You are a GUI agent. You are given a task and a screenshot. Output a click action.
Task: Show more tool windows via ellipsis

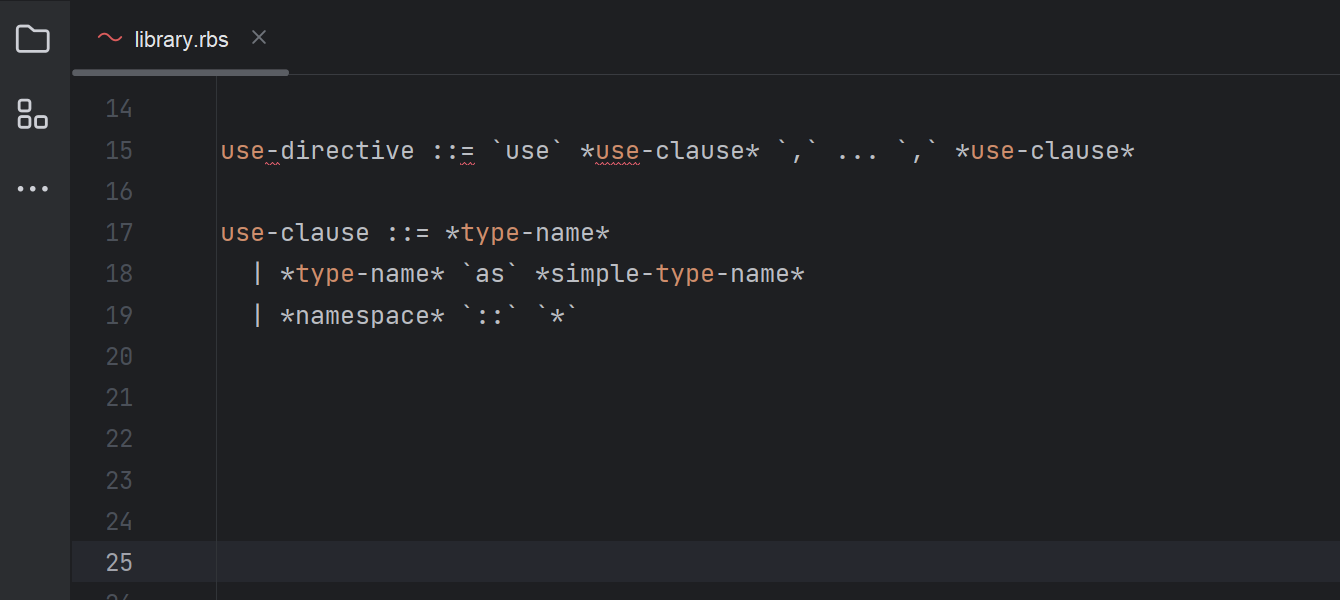[x=33, y=188]
